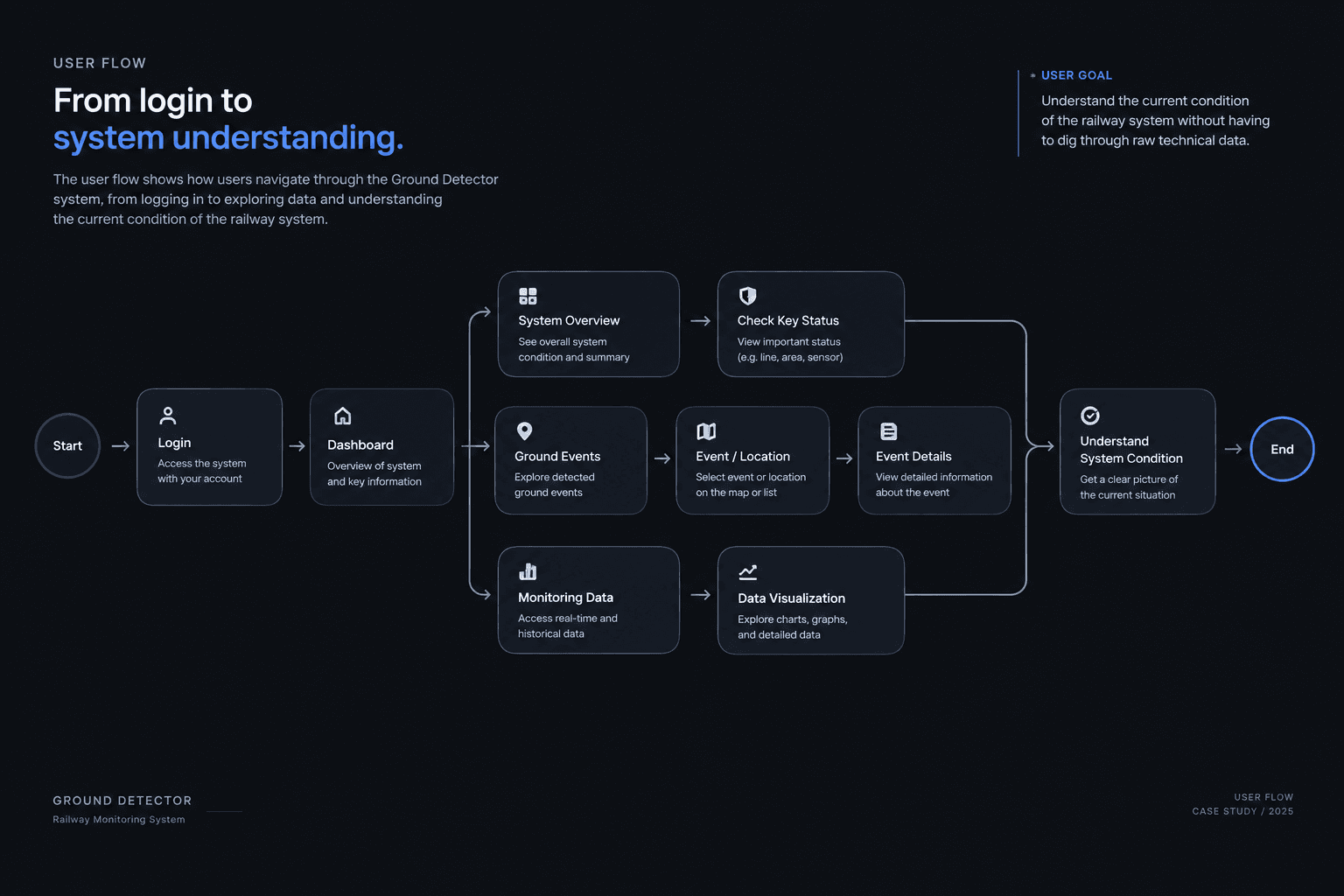Click the "Event / Location" title
Screen dimensions: 1344x896
tap(743, 456)
